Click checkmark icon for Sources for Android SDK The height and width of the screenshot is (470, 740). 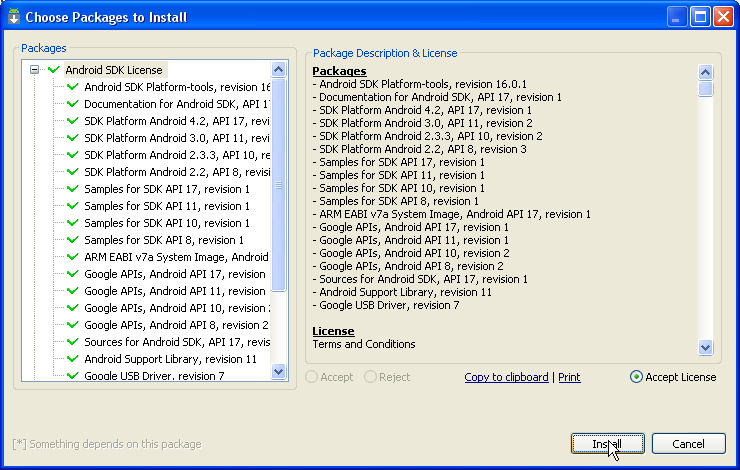73,342
